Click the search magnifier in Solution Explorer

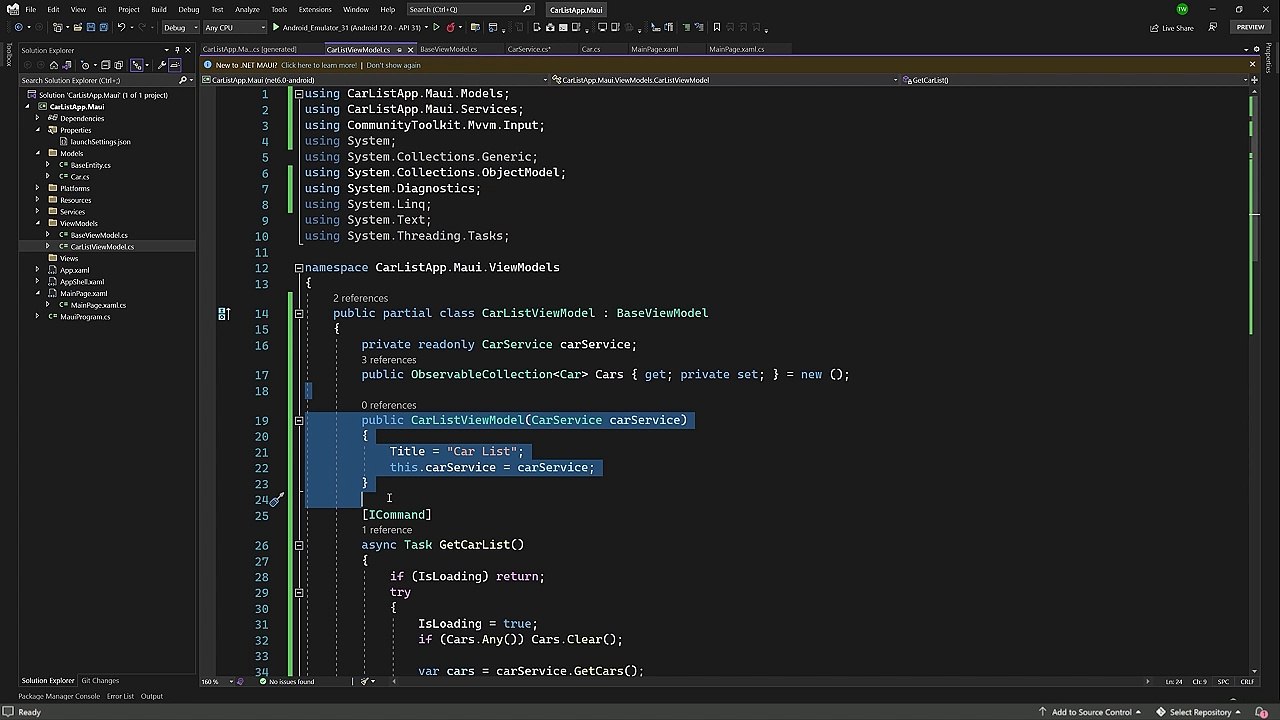183,80
